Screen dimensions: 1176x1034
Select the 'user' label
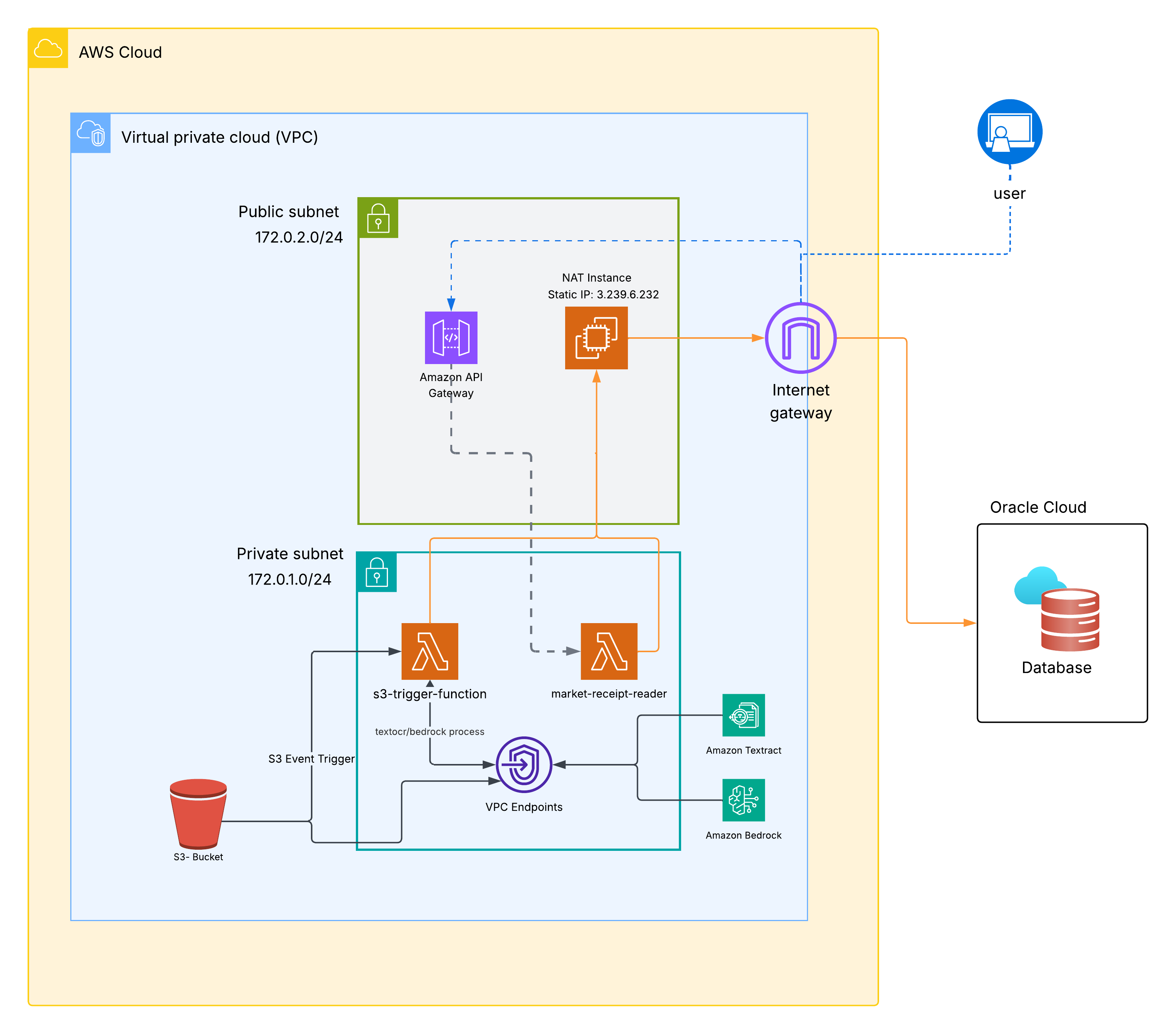coord(1009,193)
